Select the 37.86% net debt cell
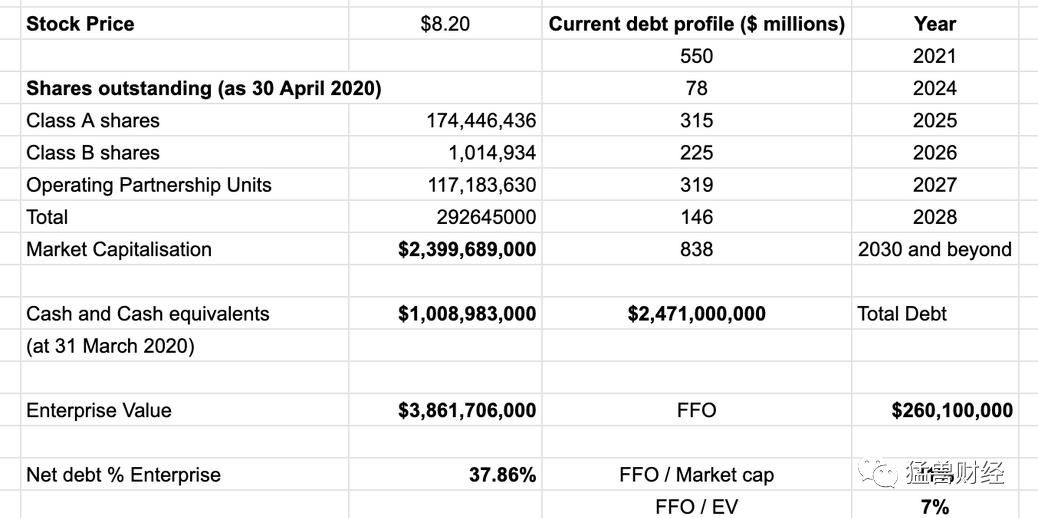 click(502, 475)
